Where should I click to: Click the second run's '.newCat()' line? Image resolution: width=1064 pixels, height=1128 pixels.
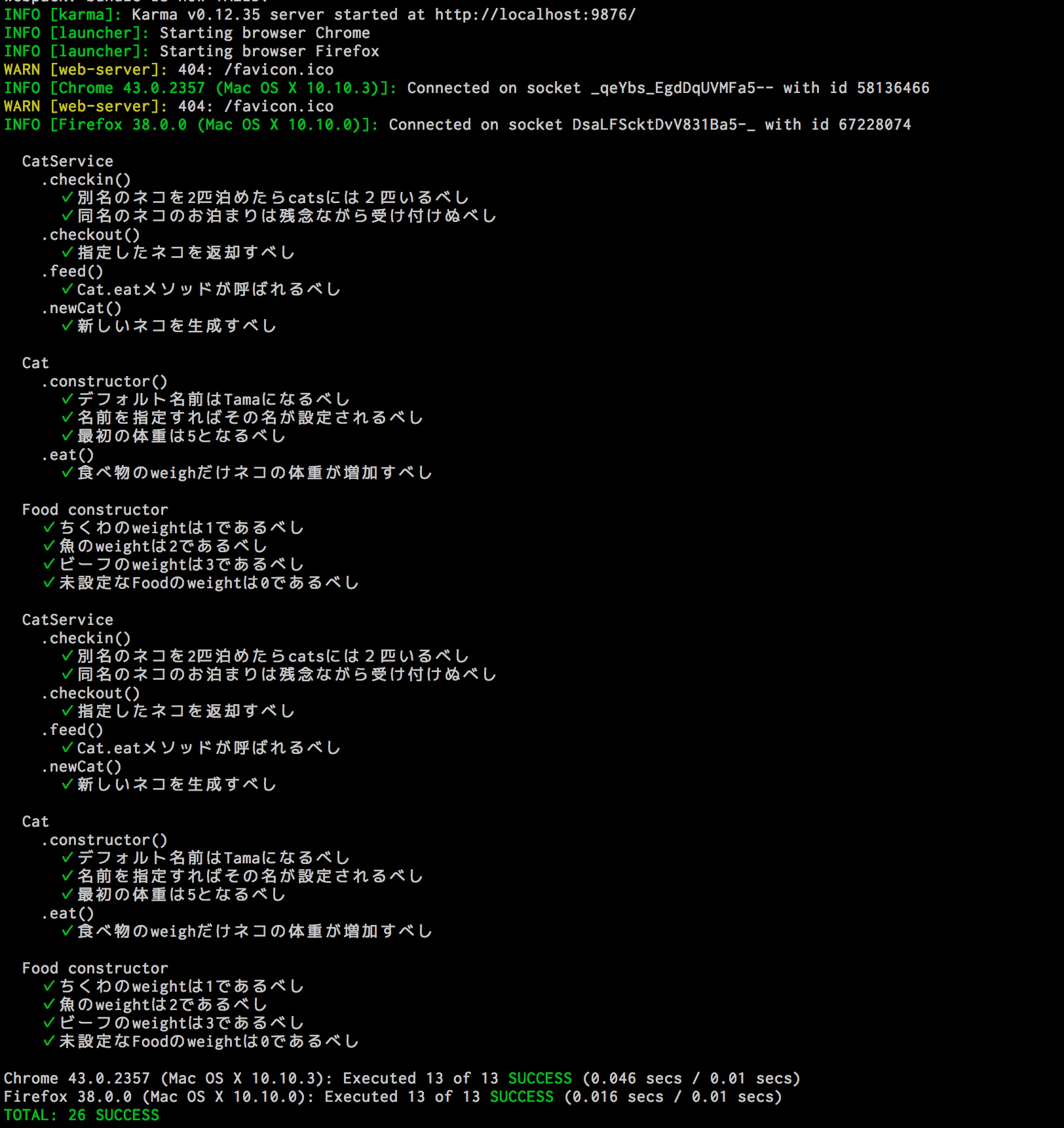(x=81, y=766)
